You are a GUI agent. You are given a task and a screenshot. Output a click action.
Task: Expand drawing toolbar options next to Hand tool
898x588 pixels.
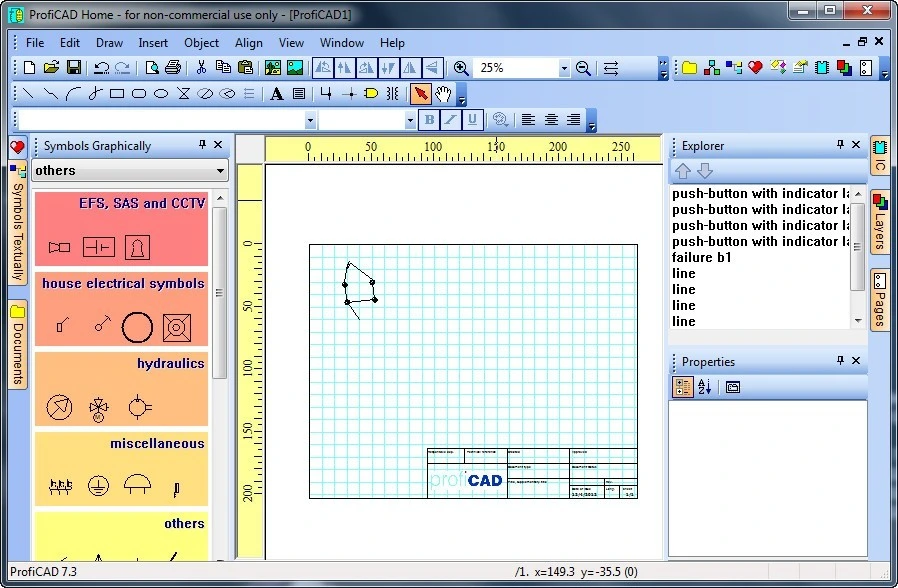pyautogui.click(x=462, y=94)
